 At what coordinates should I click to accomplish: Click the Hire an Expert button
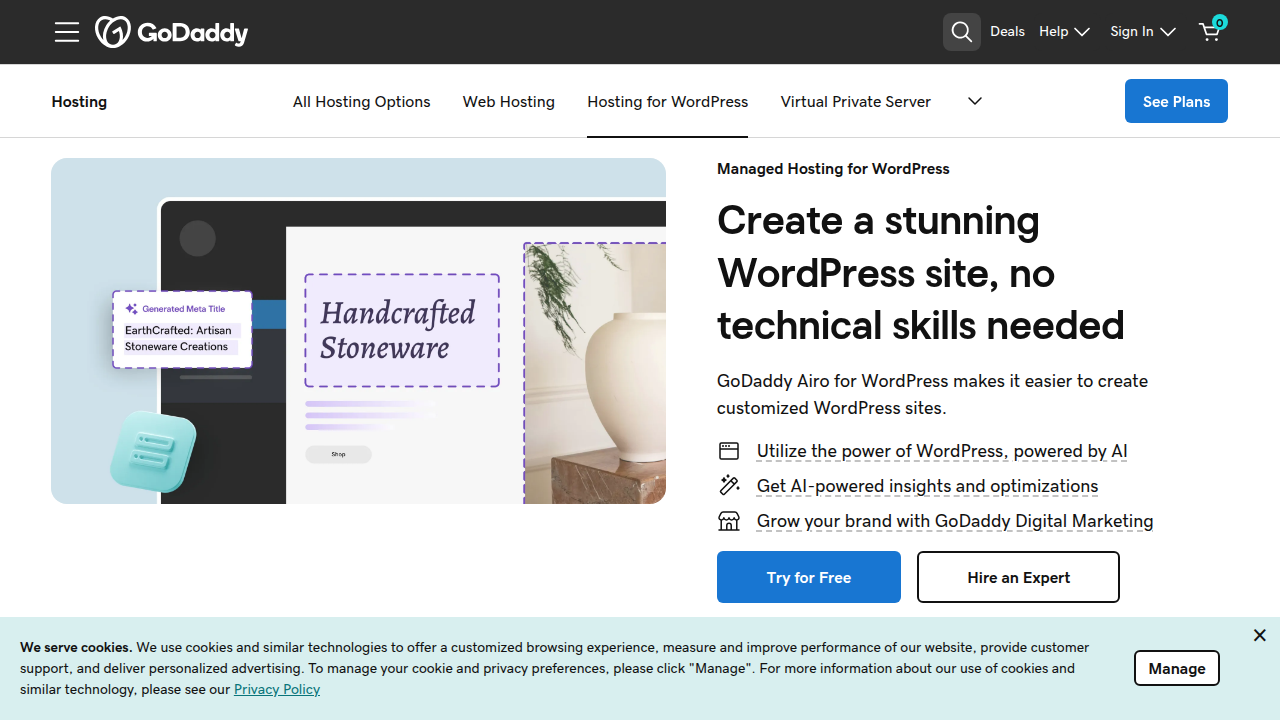coord(1018,577)
